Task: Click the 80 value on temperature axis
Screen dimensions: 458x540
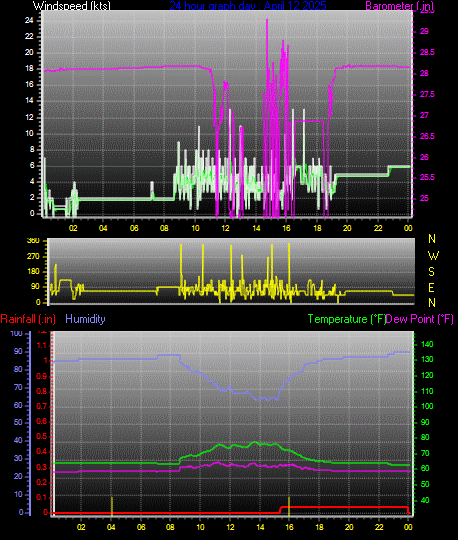Action: click(x=425, y=437)
